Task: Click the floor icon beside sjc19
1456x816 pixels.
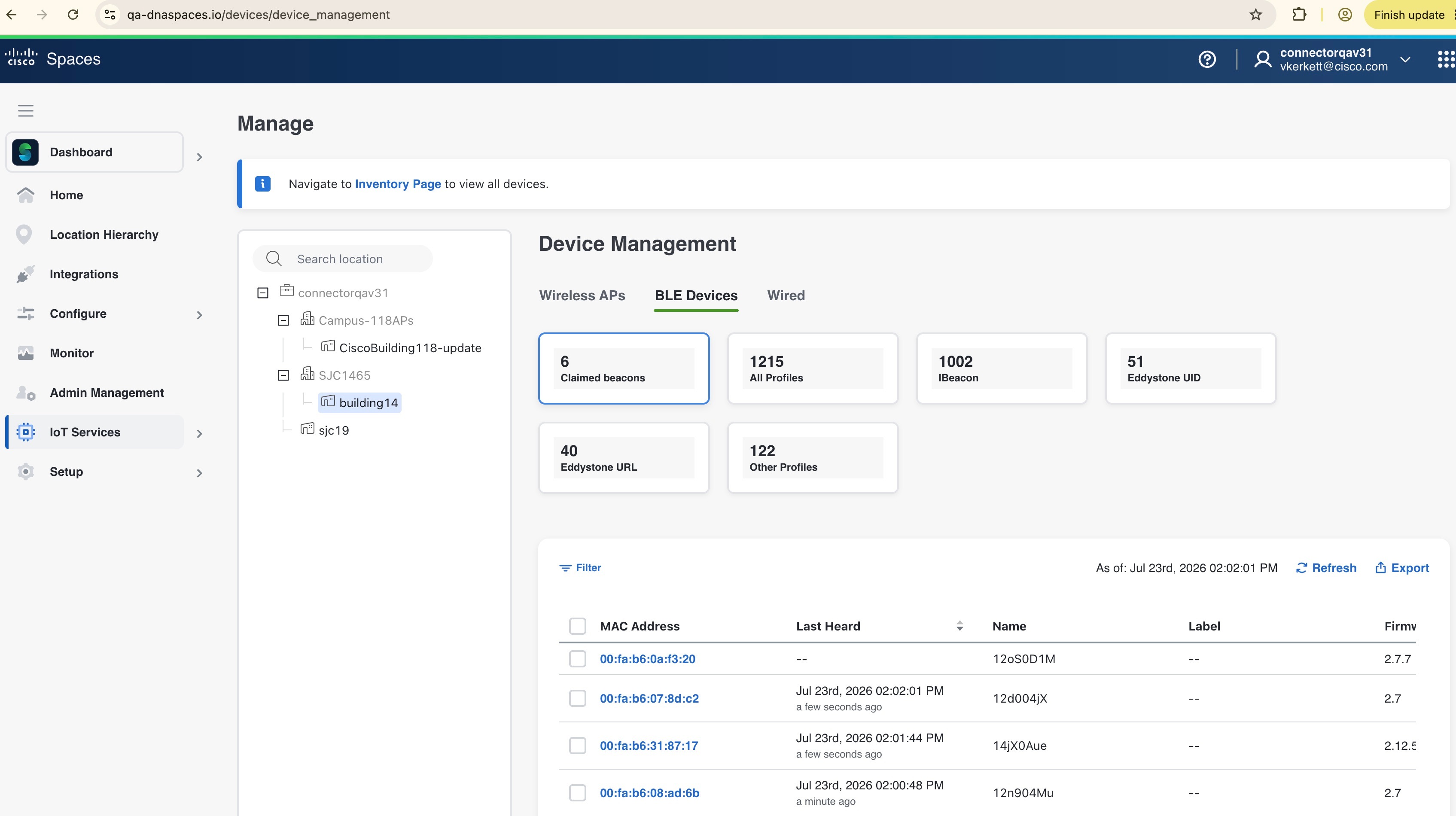Action: tap(308, 428)
